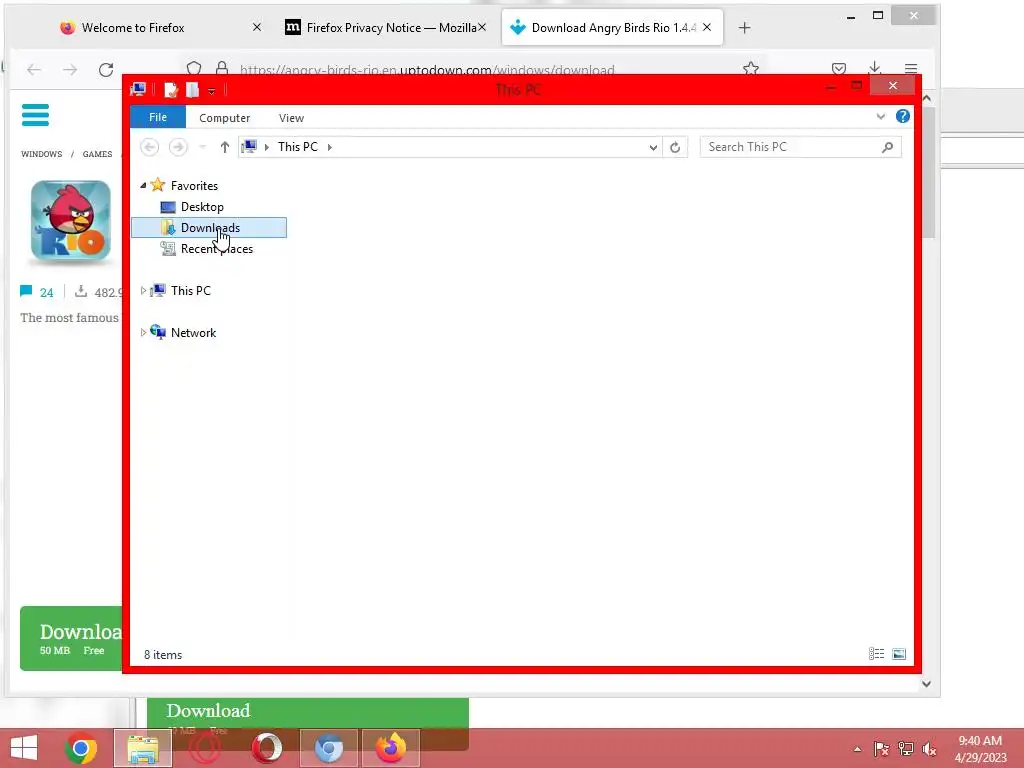1024x768 pixels.
Task: Open the Windows Start button
Action: coord(24,748)
